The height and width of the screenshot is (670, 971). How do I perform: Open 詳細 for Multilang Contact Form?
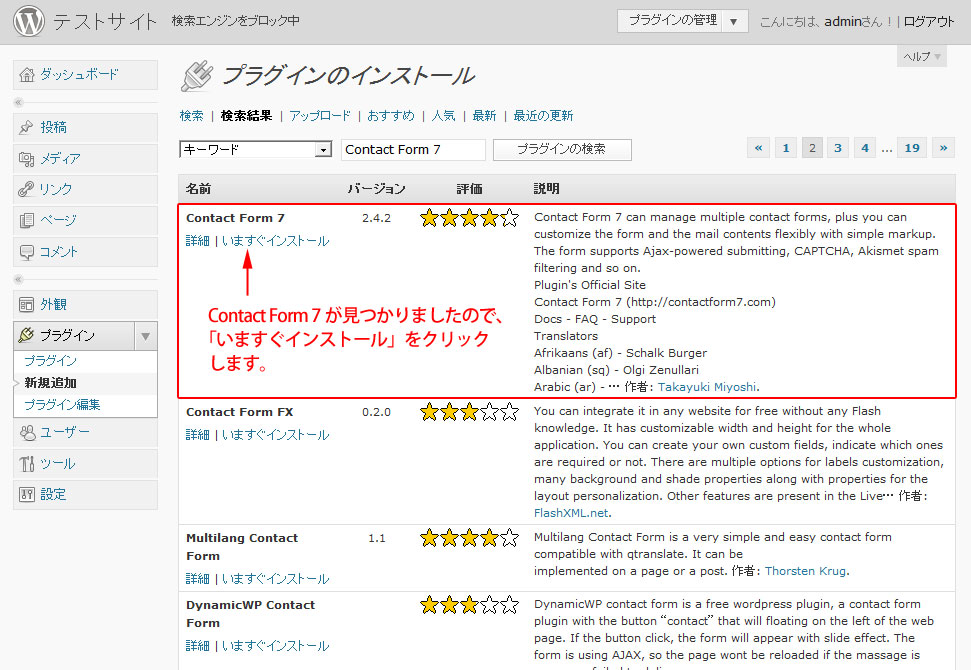pos(198,579)
